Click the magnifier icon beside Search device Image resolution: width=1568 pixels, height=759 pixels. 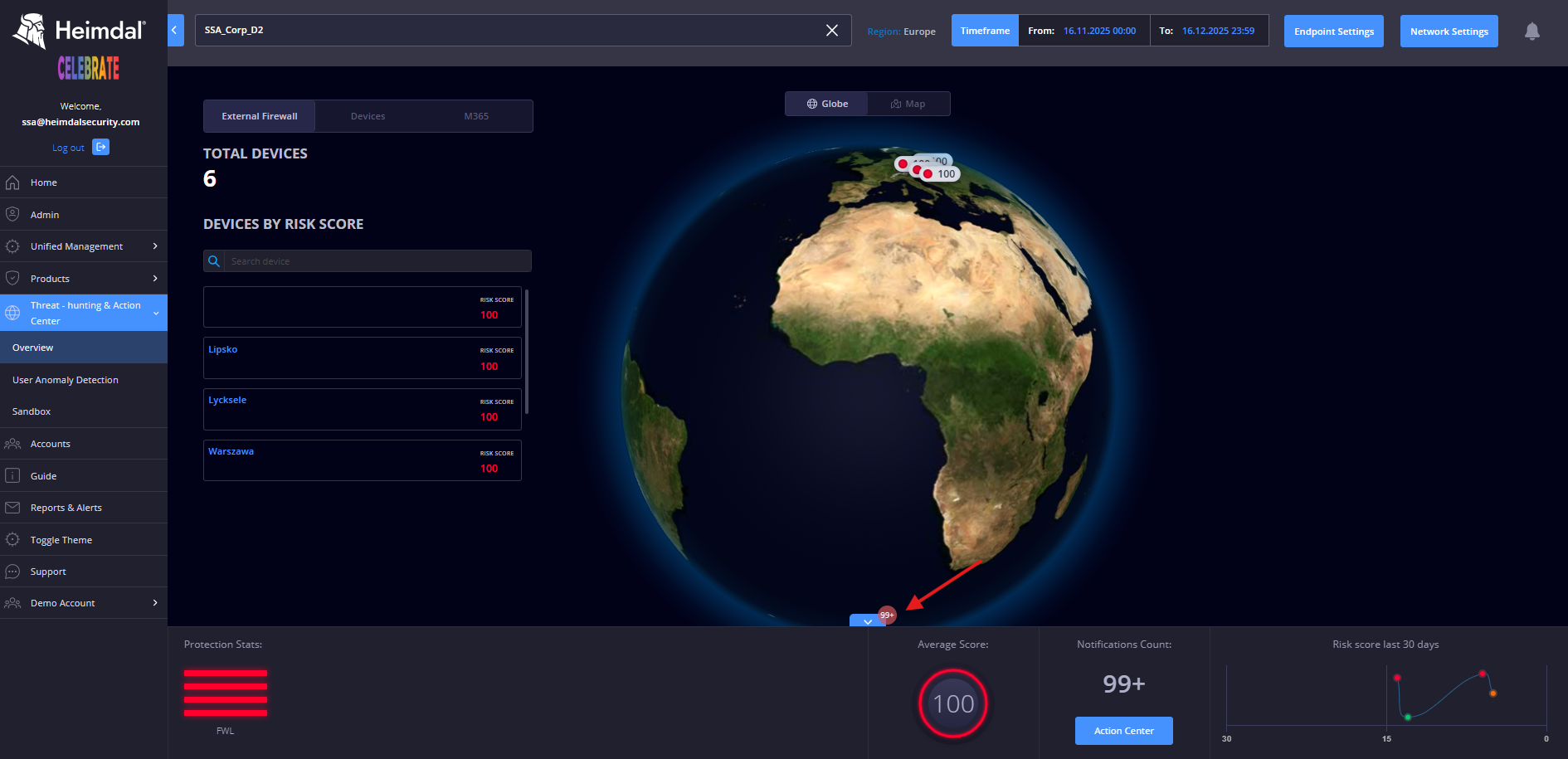[214, 261]
